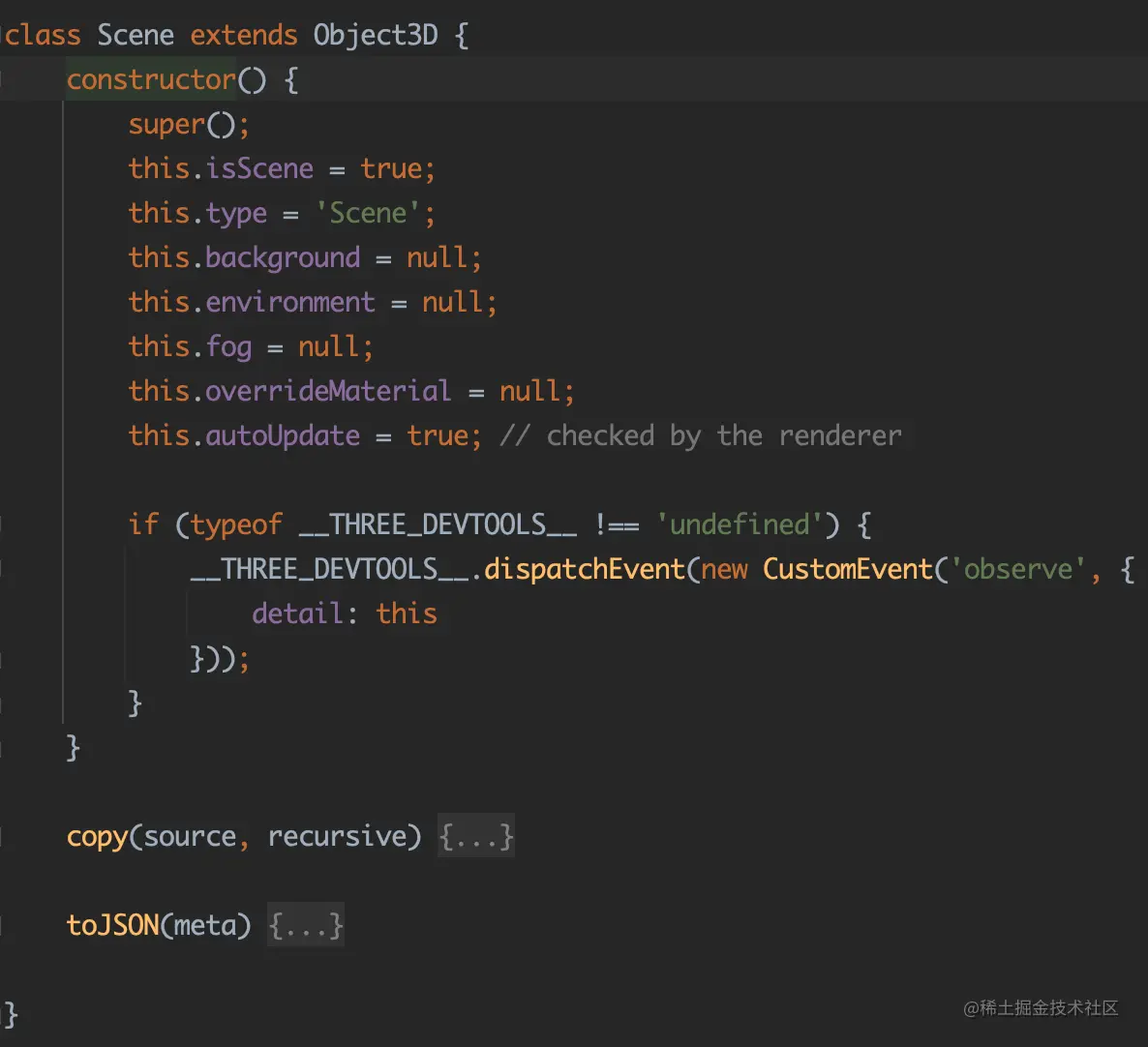Click the environment property
The image size is (1148, 1047).
point(290,302)
